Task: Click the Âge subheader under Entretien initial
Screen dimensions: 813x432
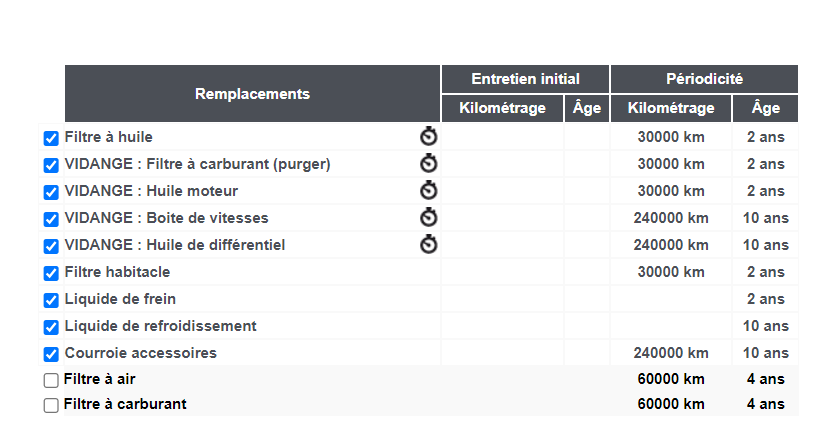Action: [x=586, y=108]
